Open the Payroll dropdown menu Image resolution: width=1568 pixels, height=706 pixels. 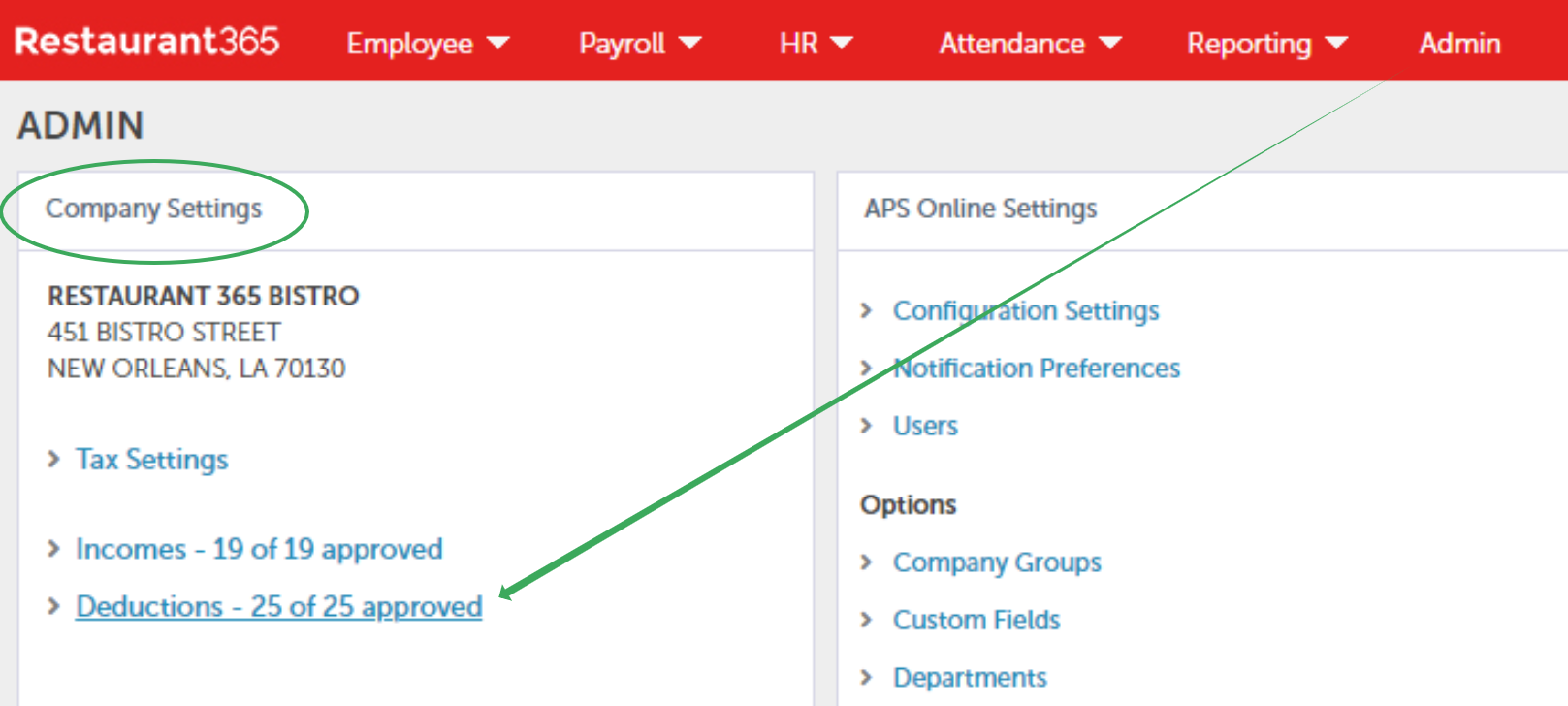coord(640,44)
